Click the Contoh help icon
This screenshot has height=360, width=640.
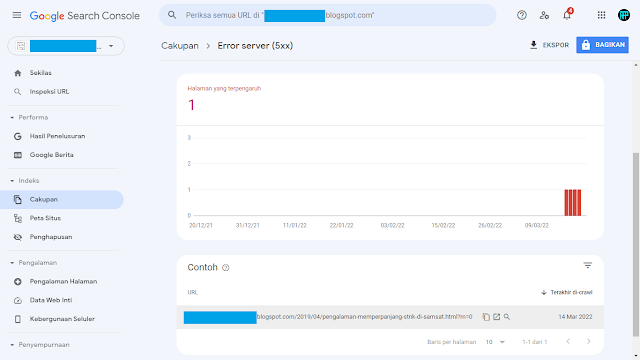[x=226, y=268]
